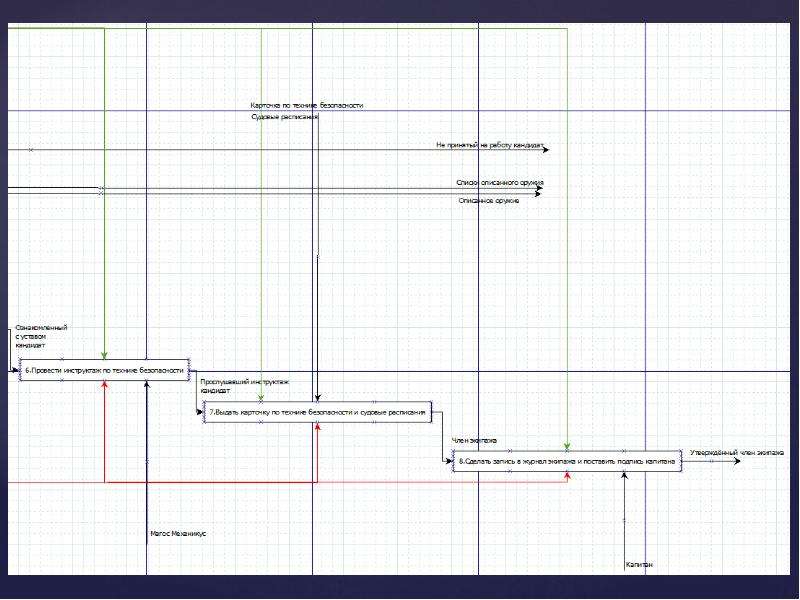Screen dimensions: 800x600
Task: Select the Капитан mechanism label
Action: (639, 565)
